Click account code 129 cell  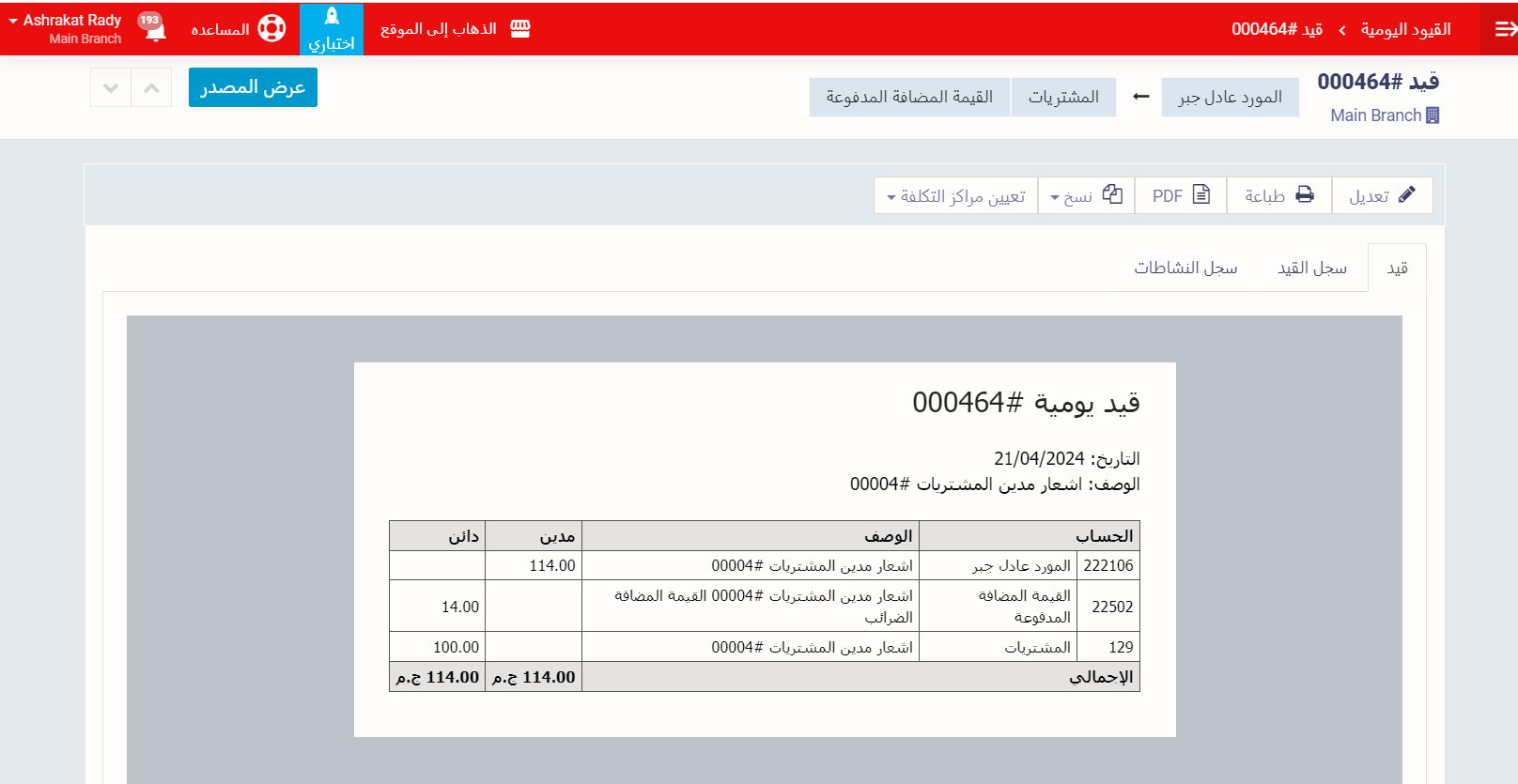coord(1108,647)
